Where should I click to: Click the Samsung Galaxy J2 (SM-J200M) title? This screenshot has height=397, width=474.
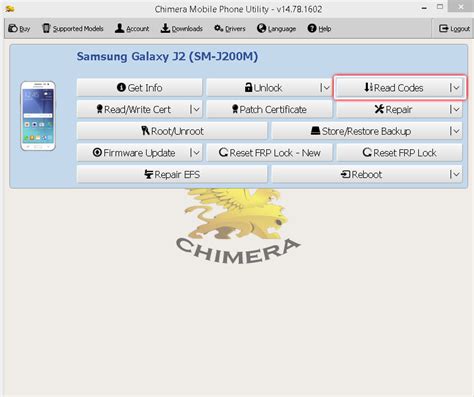click(x=167, y=56)
